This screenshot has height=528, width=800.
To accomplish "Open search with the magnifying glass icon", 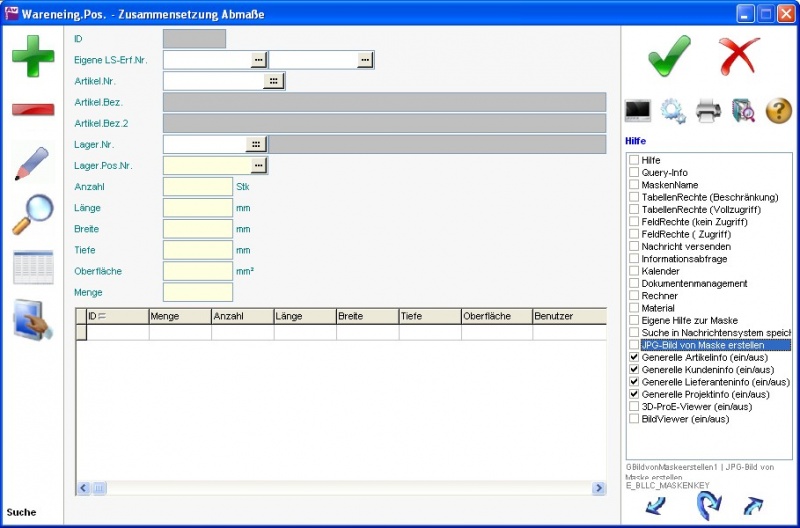I will point(33,214).
